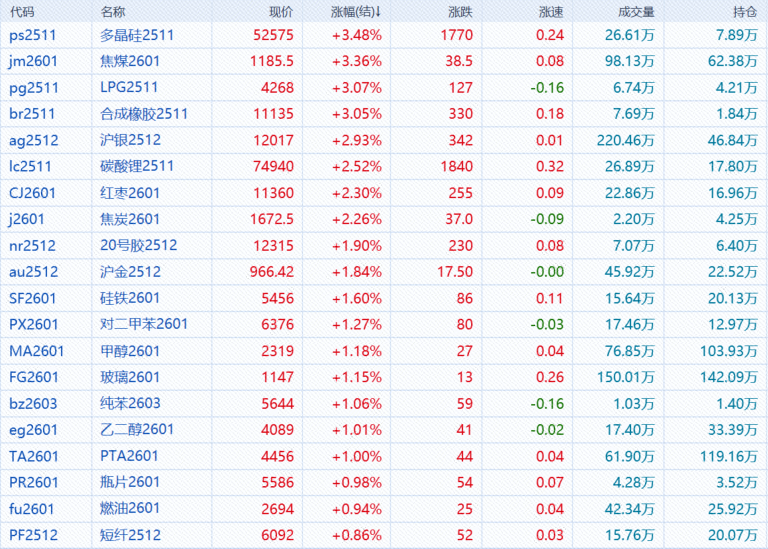The width and height of the screenshot is (768, 549).
Task: Select the name 红枣2601
Action: [130, 193]
